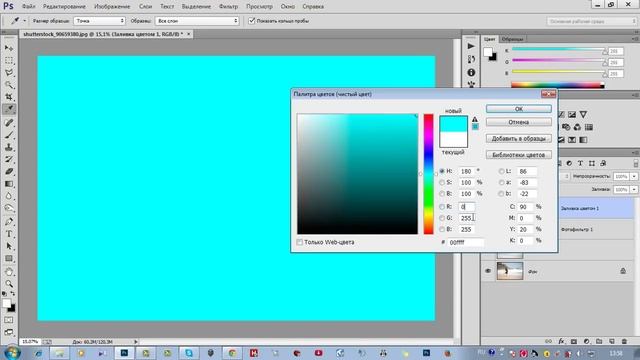Image resolution: width=640 pixels, height=360 pixels.
Task: Select the Rectangular Marquee tool
Action: [9, 60]
